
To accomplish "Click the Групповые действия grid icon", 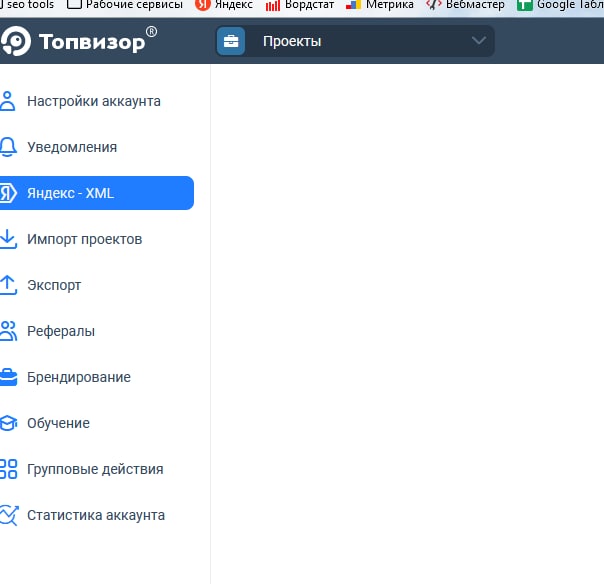I will tap(8, 469).
